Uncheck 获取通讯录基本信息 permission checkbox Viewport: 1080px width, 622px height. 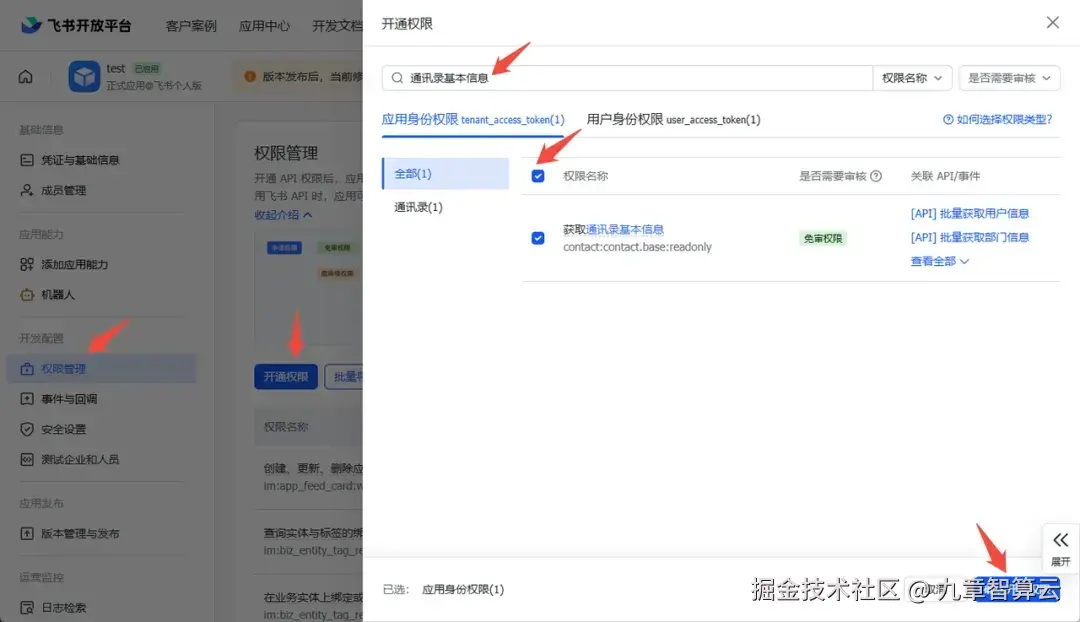538,238
